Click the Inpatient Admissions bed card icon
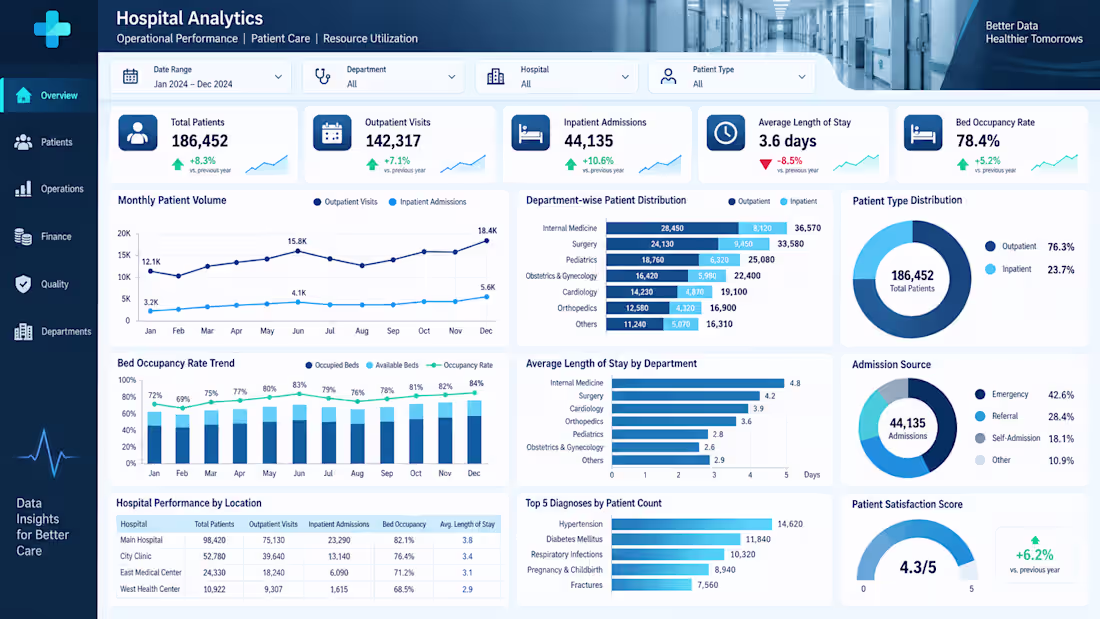The image size is (1100, 619). 530,133
